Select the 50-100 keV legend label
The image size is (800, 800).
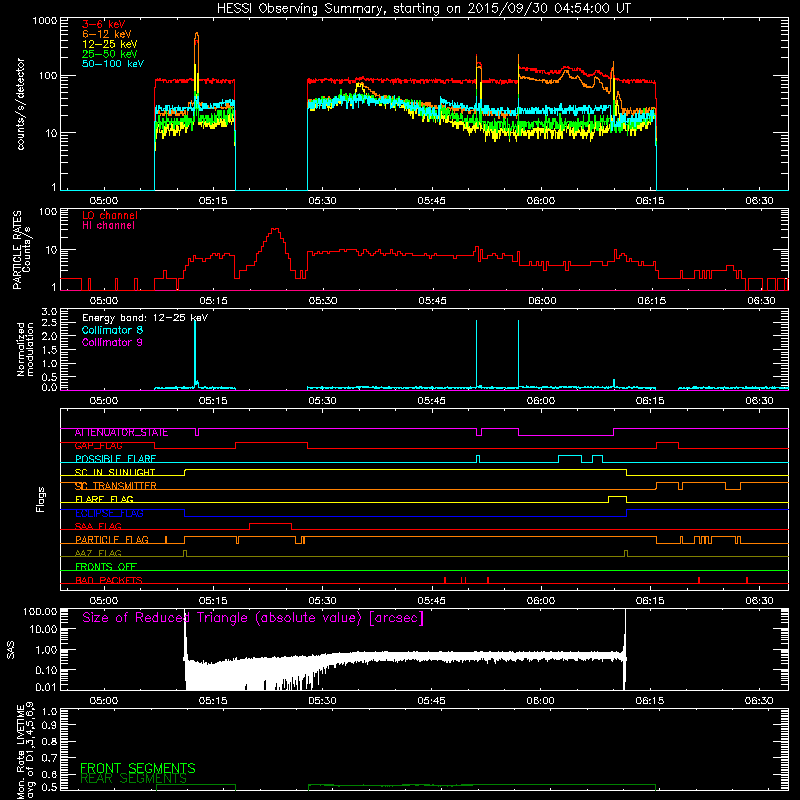point(113,64)
